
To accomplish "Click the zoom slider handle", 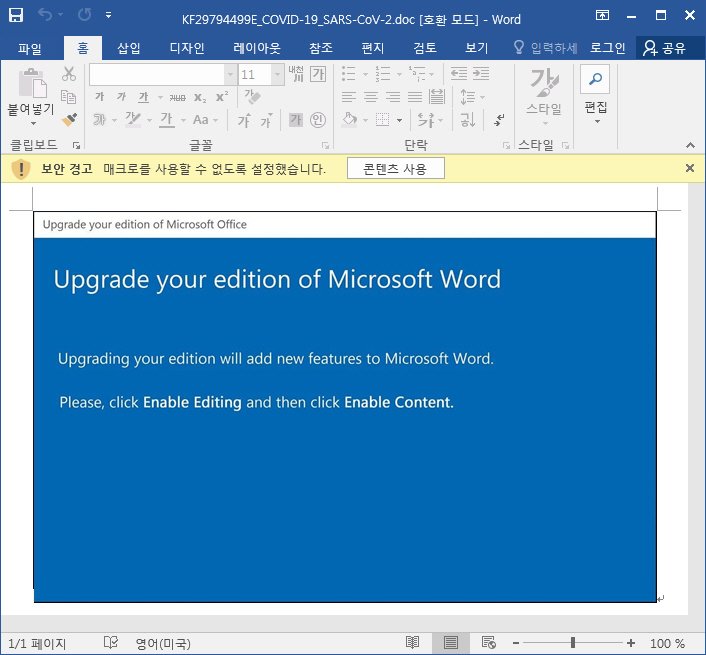I will tap(573, 642).
